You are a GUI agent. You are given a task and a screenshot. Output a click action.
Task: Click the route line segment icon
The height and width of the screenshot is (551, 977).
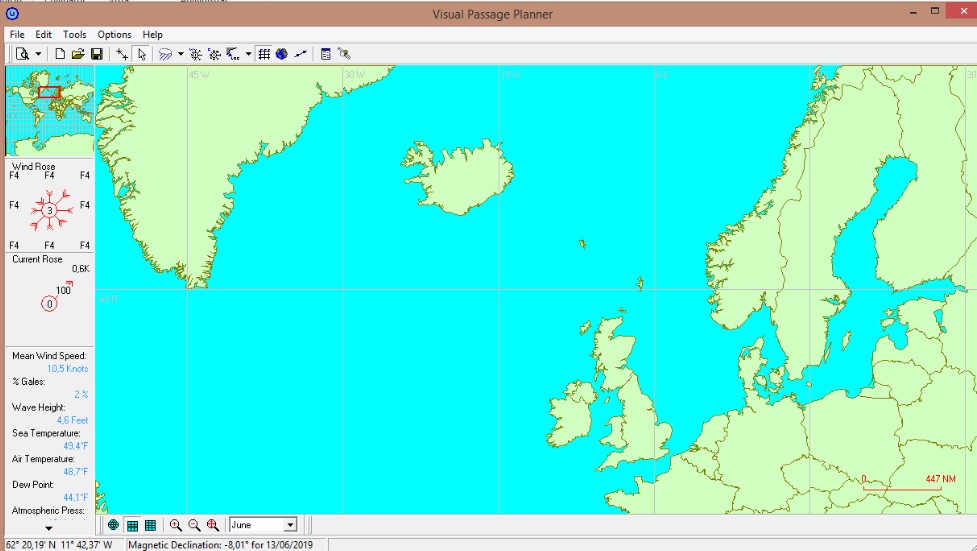coord(300,54)
